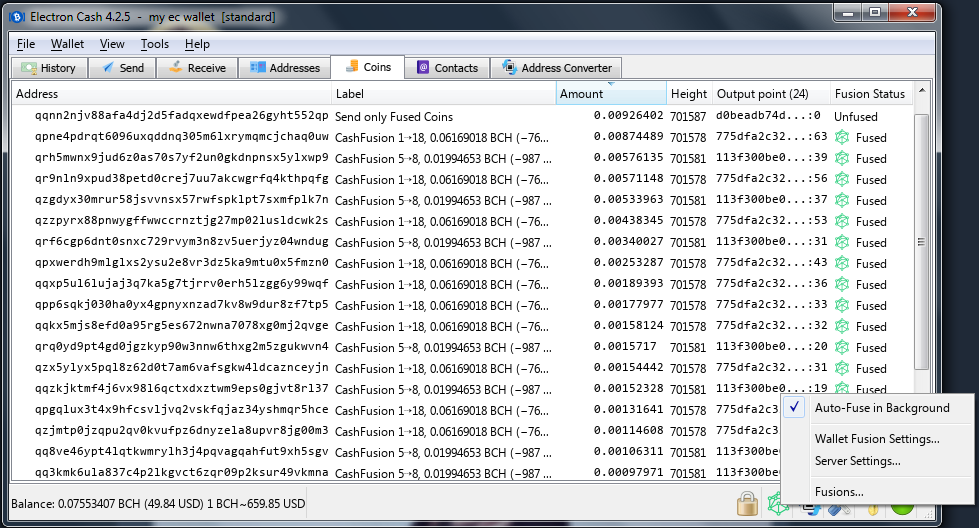
Task: Click the password lock icon in status bar
Action: pyautogui.click(x=747, y=503)
